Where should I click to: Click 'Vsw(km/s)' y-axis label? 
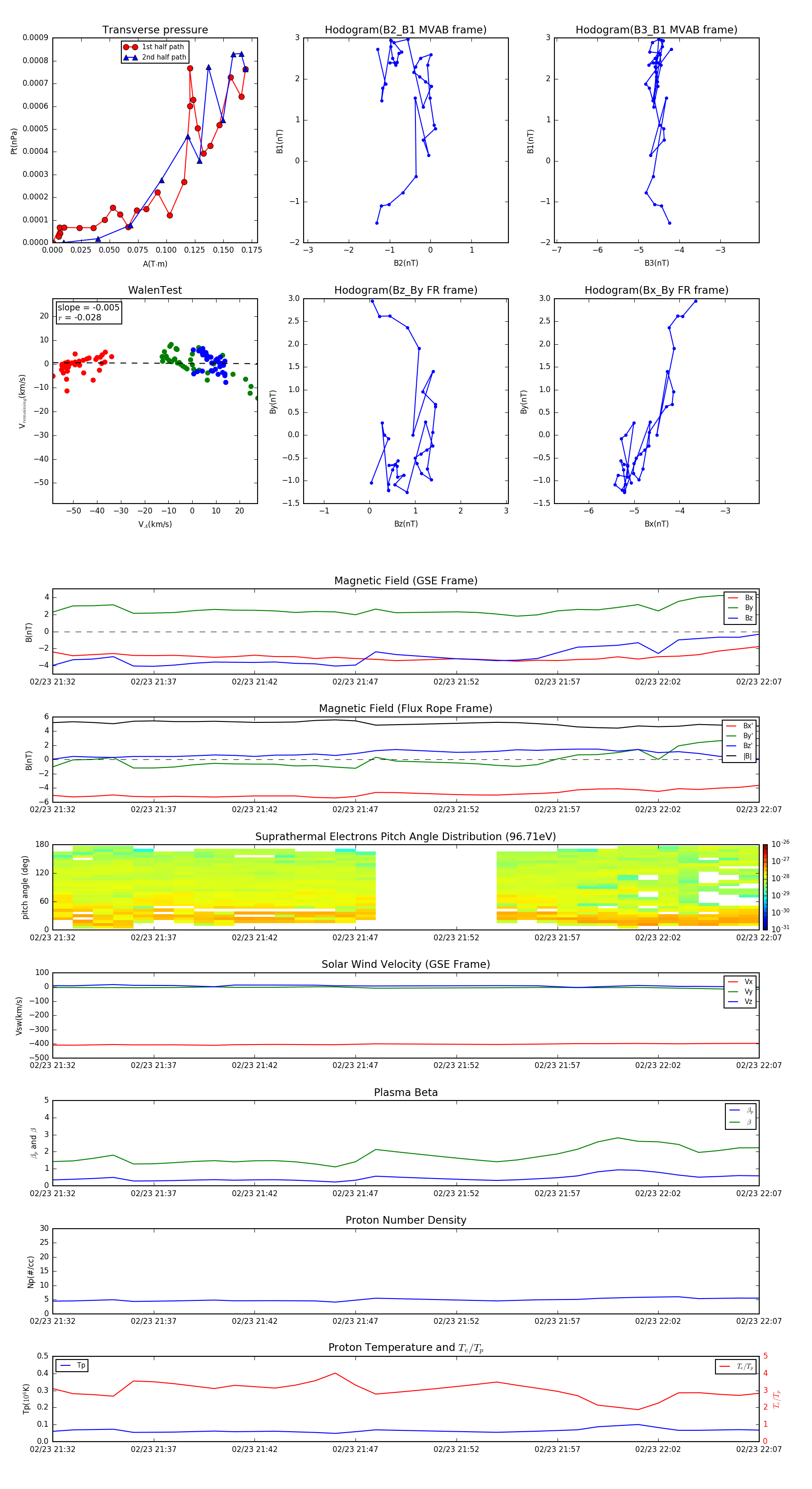pyautogui.click(x=18, y=1016)
